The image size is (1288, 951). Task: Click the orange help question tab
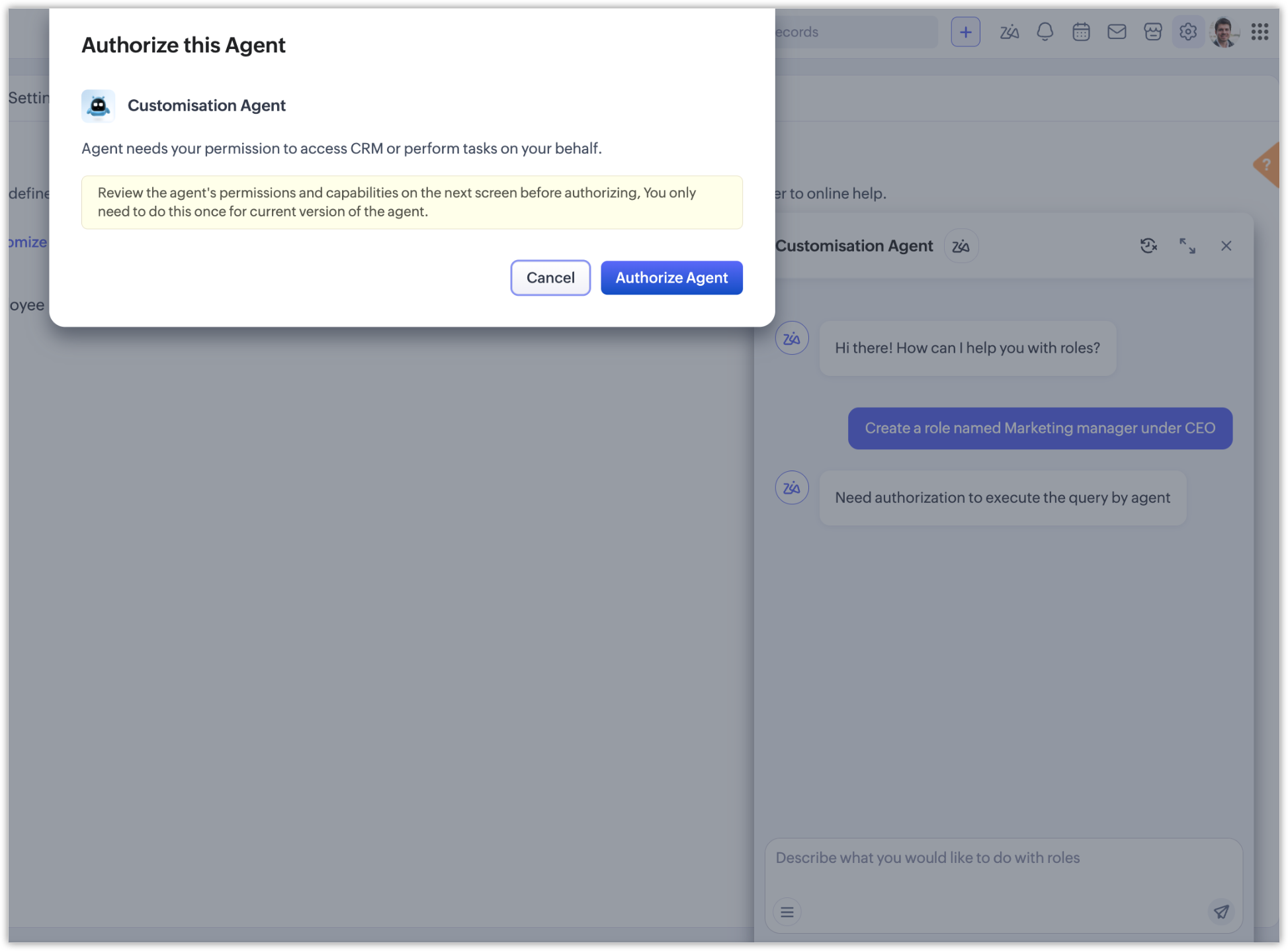point(1267,165)
